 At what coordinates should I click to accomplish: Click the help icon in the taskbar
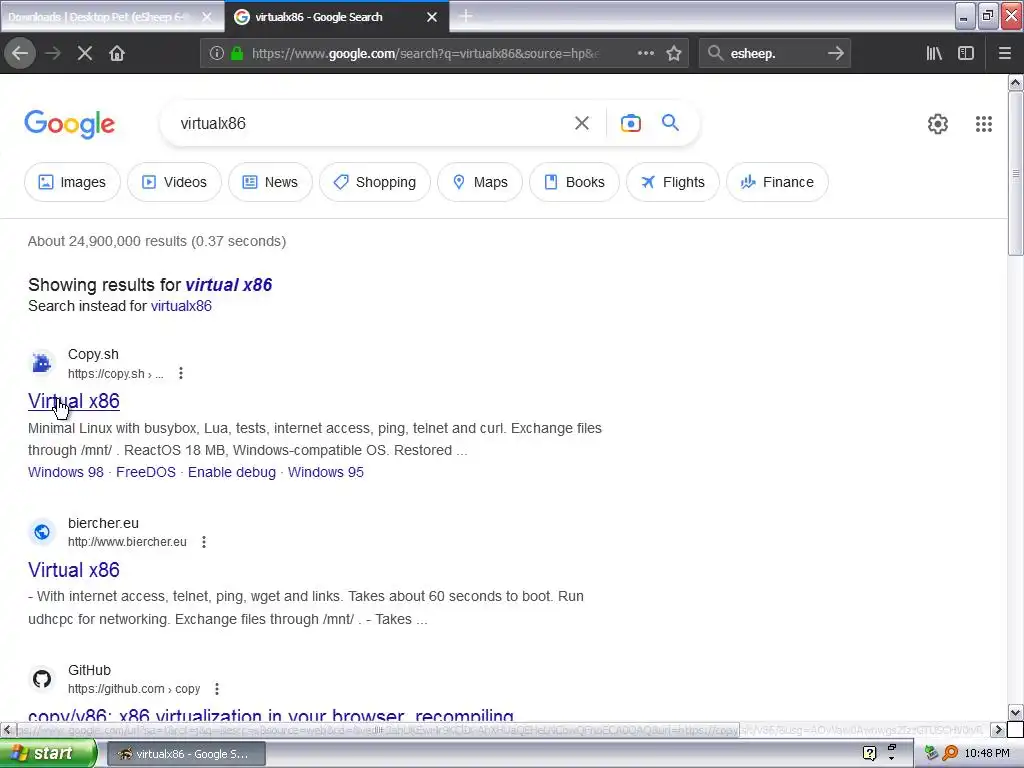click(869, 753)
